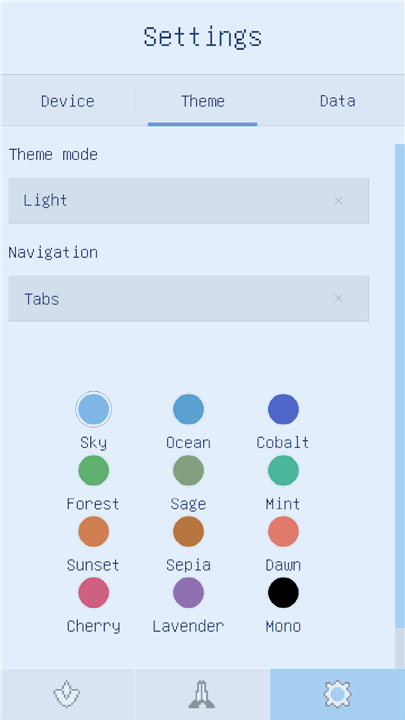Pick the Sunset orange swatch
Screen dimensions: 405x720
[x=94, y=531]
